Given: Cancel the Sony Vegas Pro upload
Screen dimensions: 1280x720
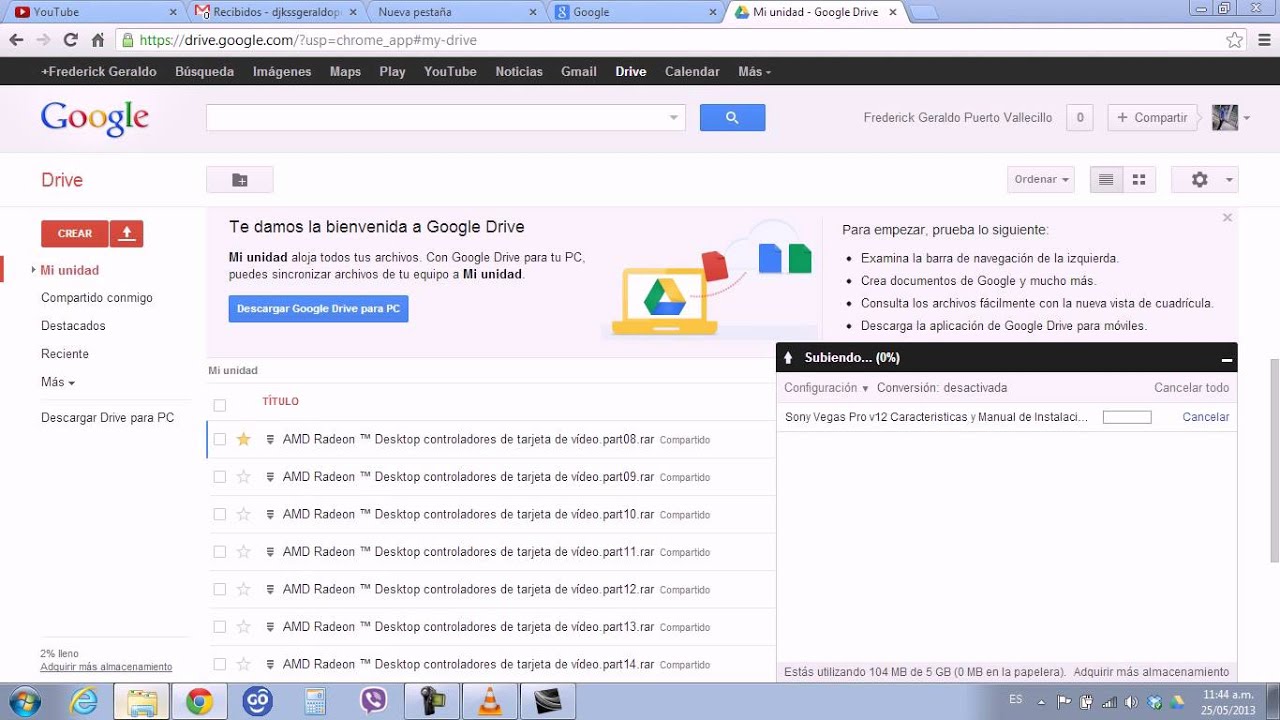Looking at the screenshot, I should (x=1206, y=417).
